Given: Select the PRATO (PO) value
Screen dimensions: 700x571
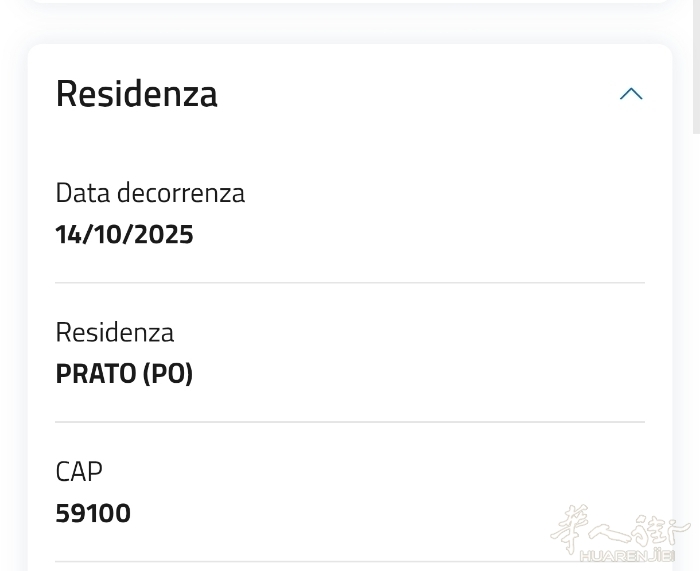Looking at the screenshot, I should pos(124,374).
